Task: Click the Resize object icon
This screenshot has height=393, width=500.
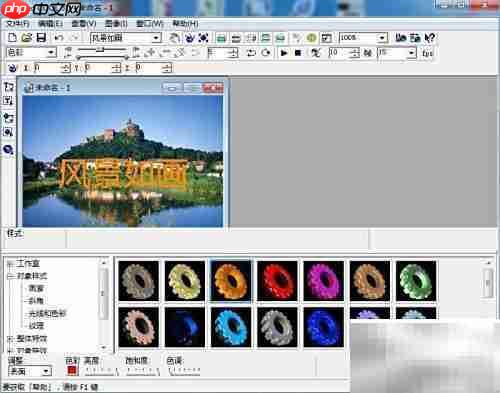Action: pyautogui.click(x=180, y=53)
